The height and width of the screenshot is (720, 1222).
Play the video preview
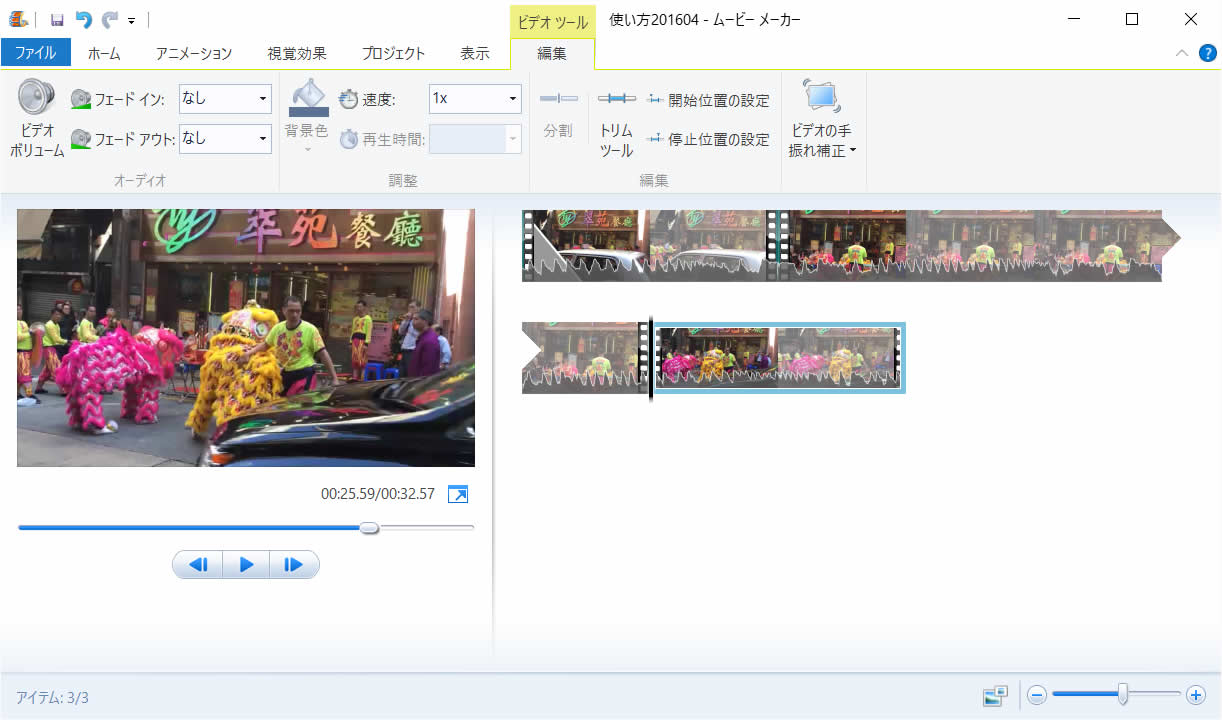tap(246, 565)
